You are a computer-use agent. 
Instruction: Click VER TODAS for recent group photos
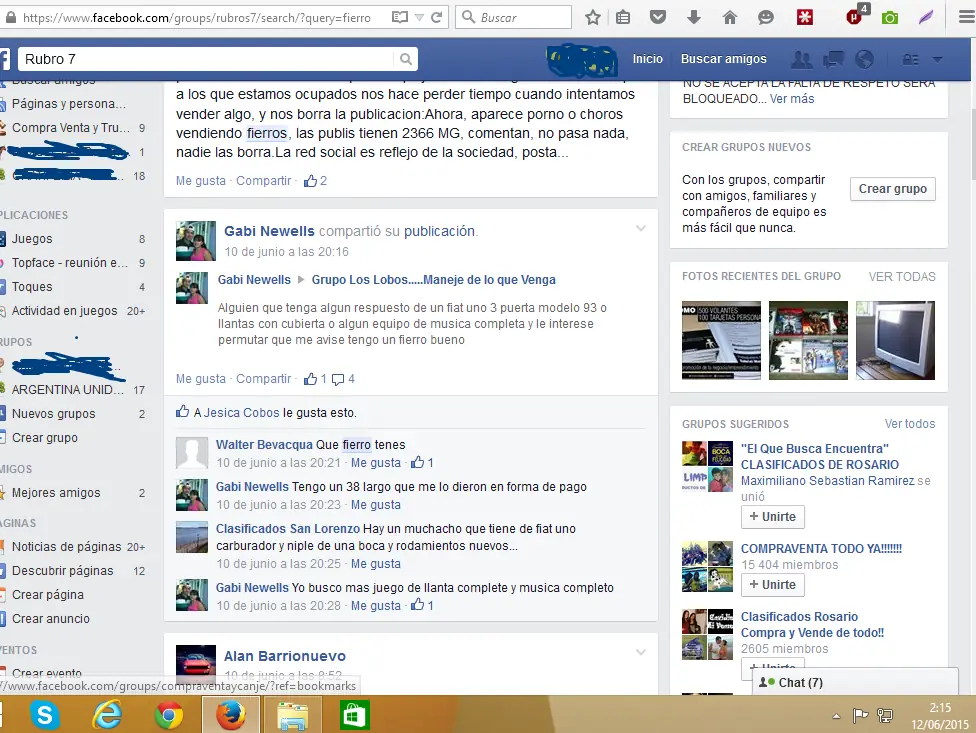pos(902,276)
